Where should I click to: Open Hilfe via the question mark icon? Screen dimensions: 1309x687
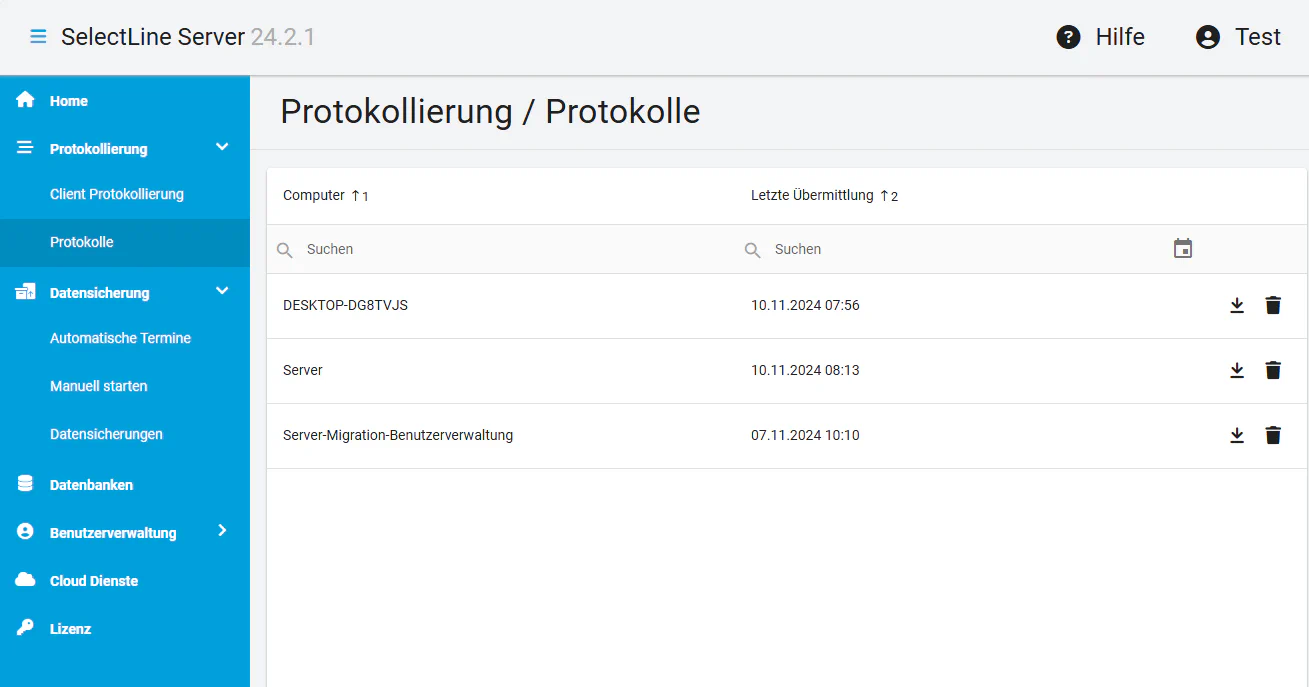click(x=1068, y=36)
